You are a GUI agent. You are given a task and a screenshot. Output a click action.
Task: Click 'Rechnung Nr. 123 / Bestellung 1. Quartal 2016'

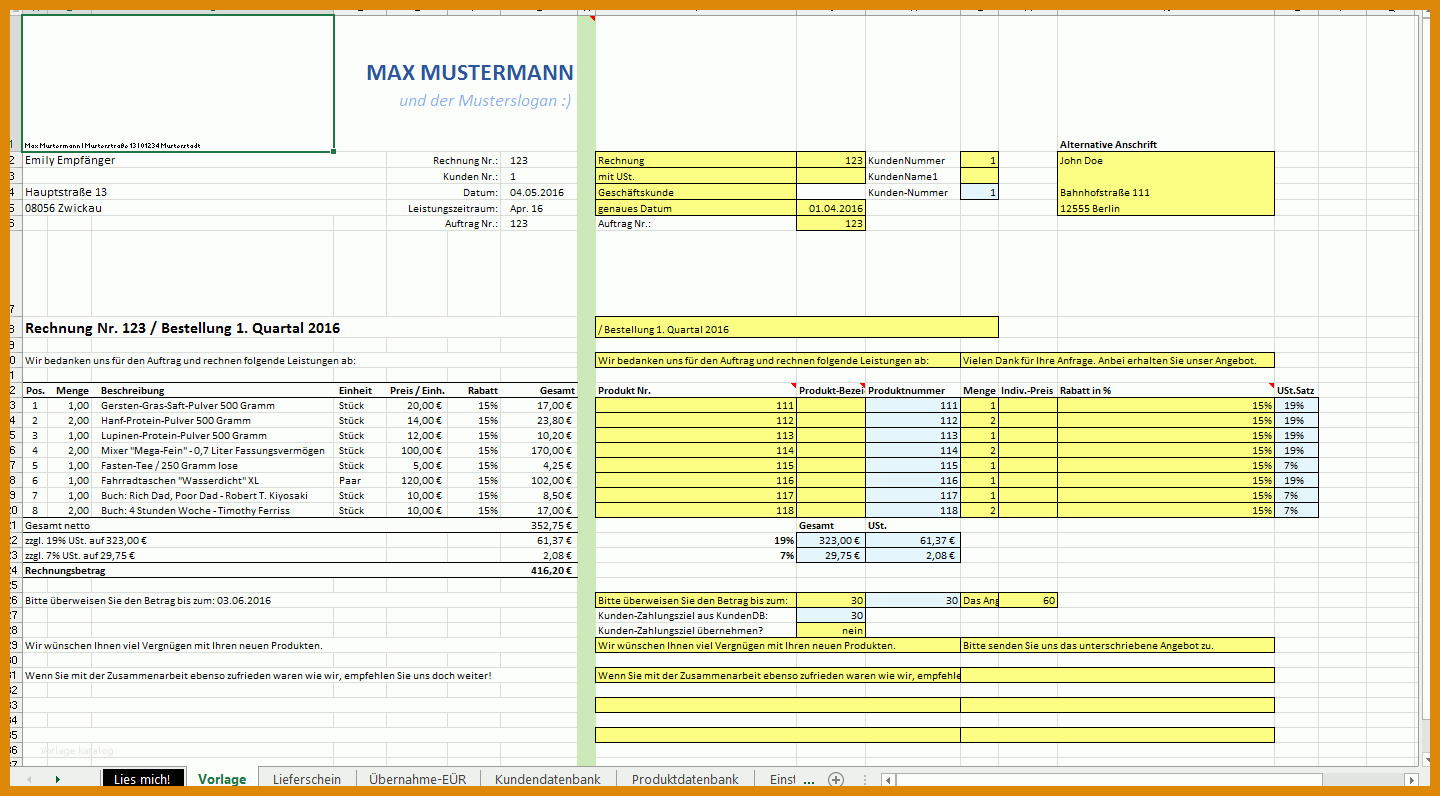point(182,328)
